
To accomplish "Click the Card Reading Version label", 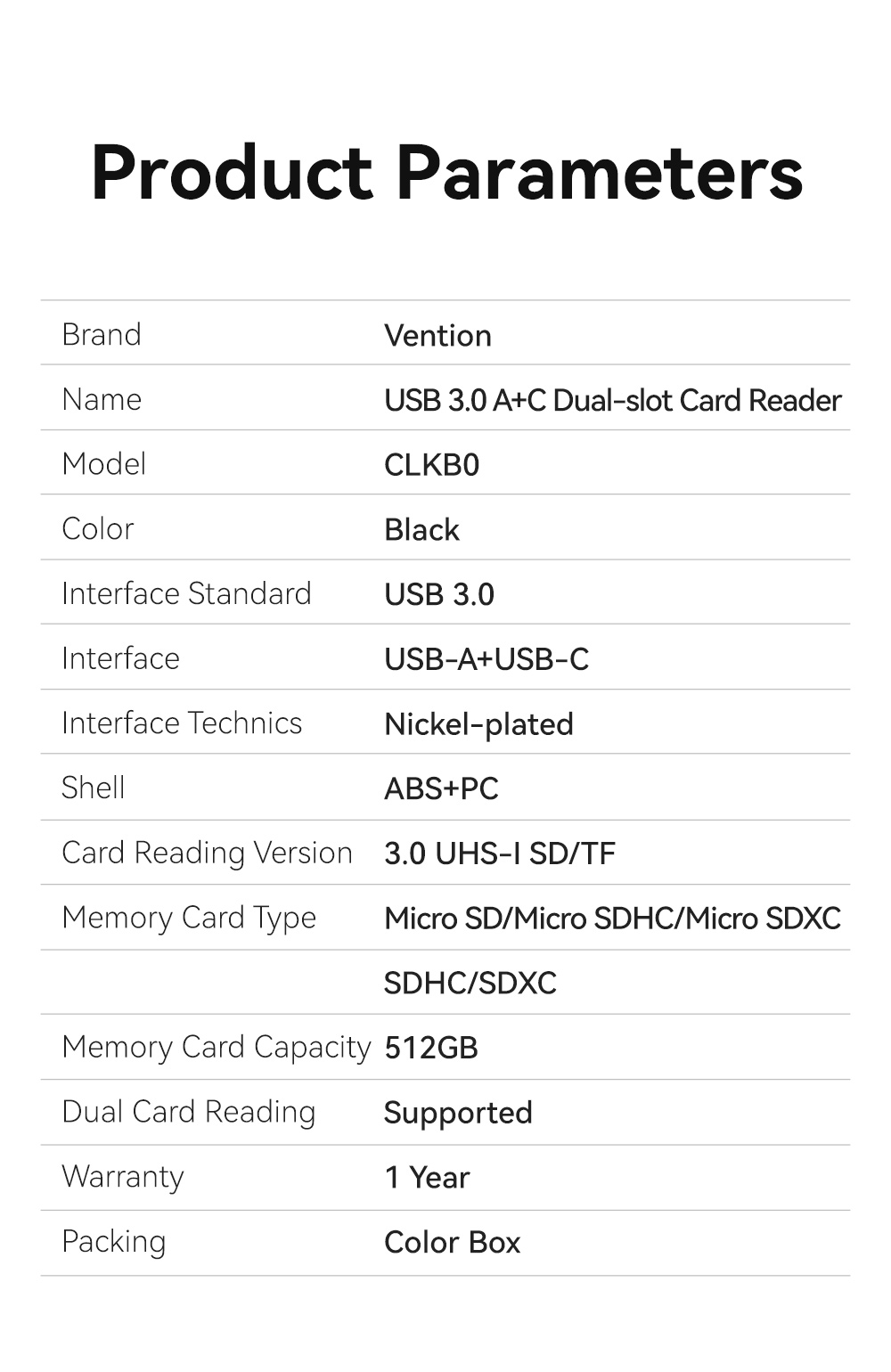I will click(207, 853).
